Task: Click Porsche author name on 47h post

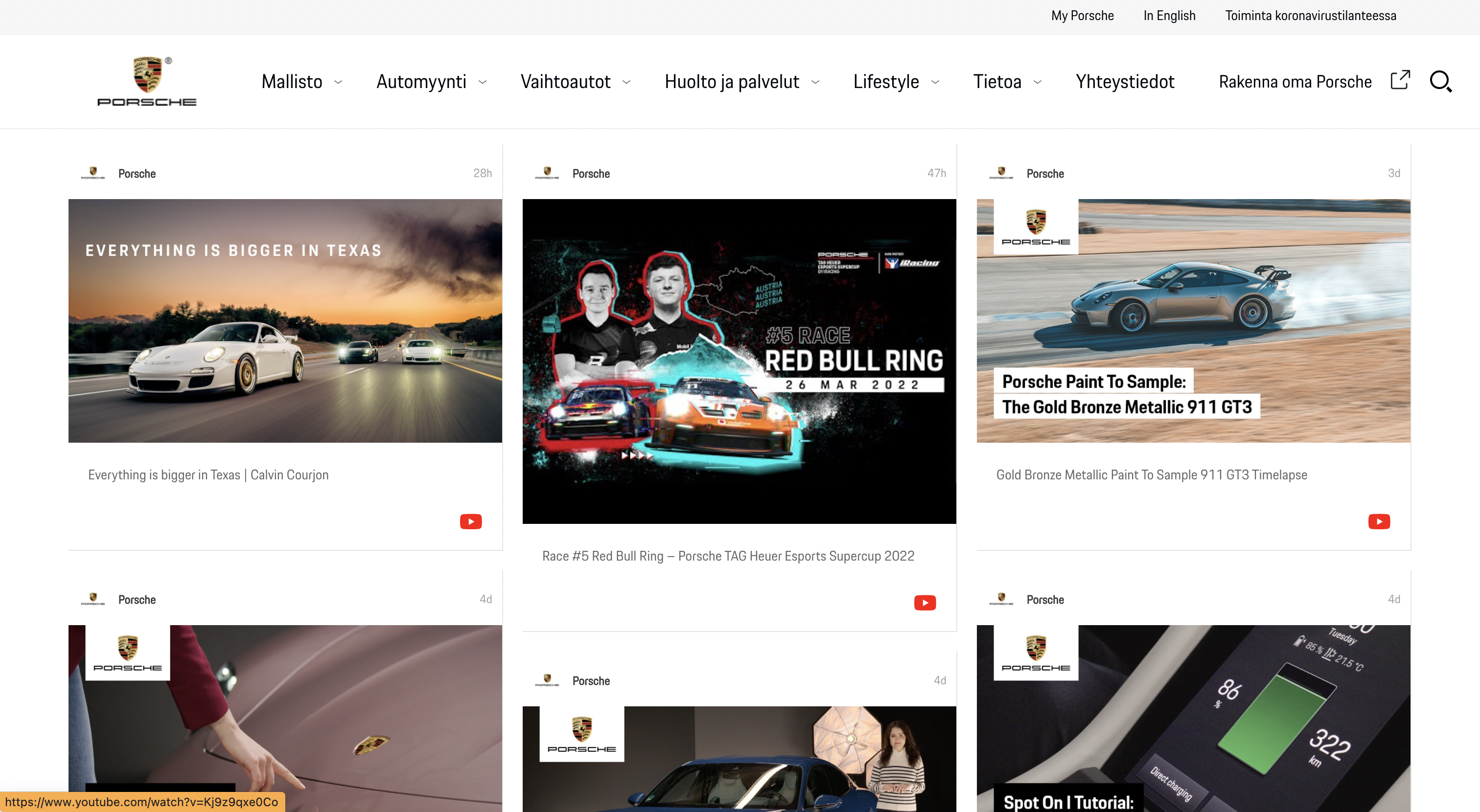Action: [591, 174]
